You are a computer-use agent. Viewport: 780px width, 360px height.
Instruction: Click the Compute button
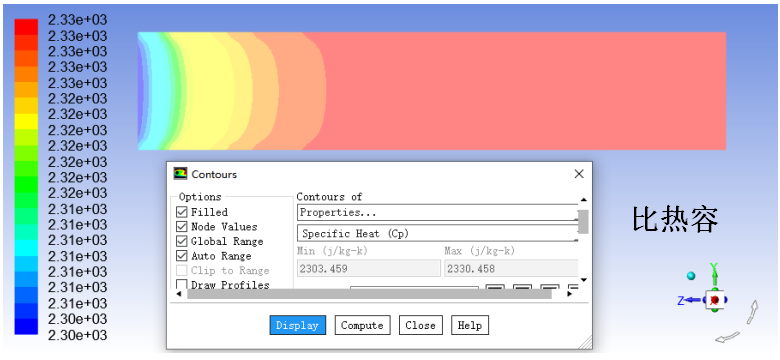(x=362, y=325)
